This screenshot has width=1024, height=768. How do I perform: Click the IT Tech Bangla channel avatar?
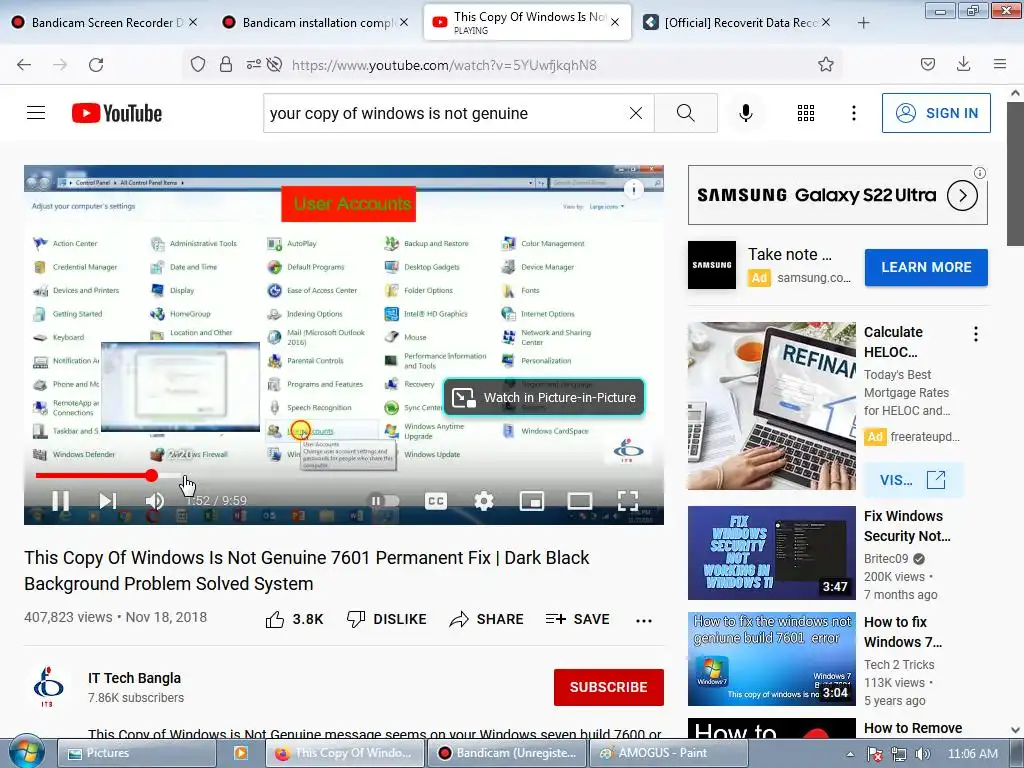[48, 686]
